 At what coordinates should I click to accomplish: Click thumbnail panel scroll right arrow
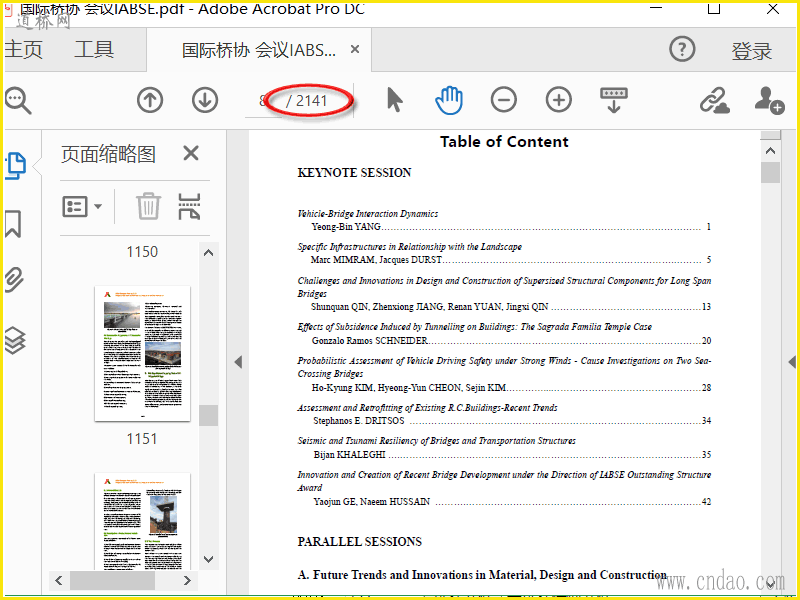click(x=187, y=580)
